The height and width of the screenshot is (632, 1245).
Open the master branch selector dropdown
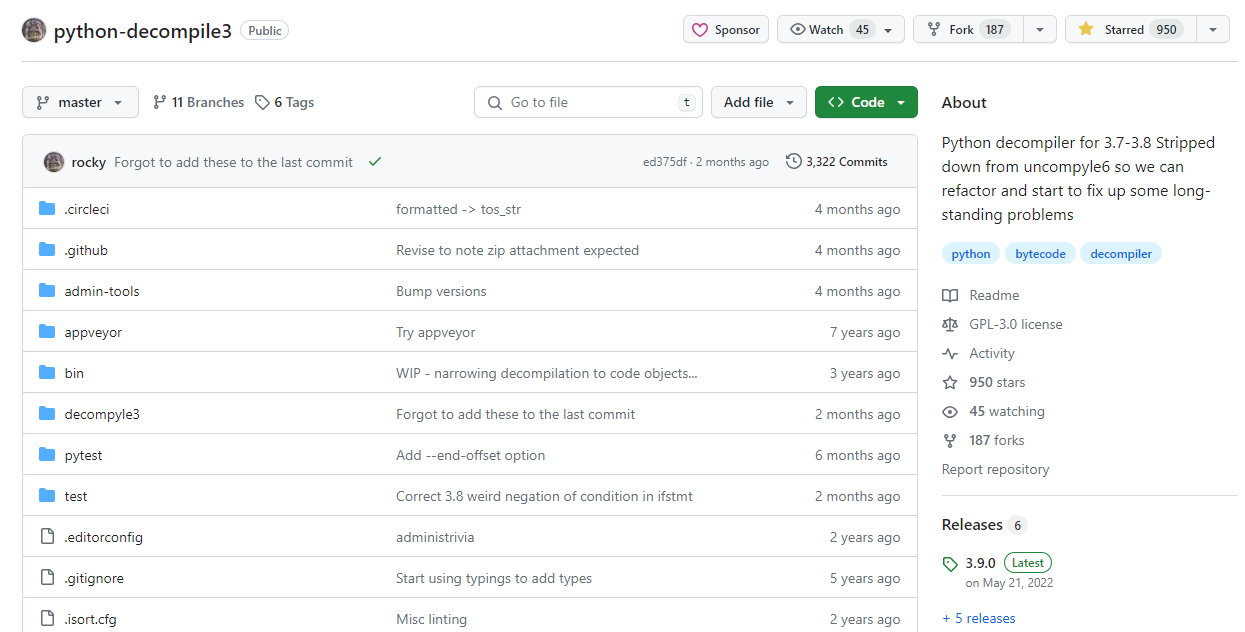(80, 102)
